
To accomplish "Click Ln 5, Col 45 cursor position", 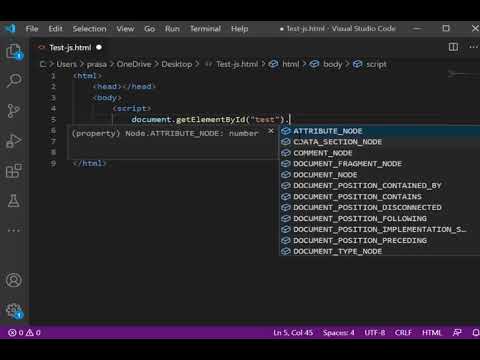I will (x=293, y=332).
